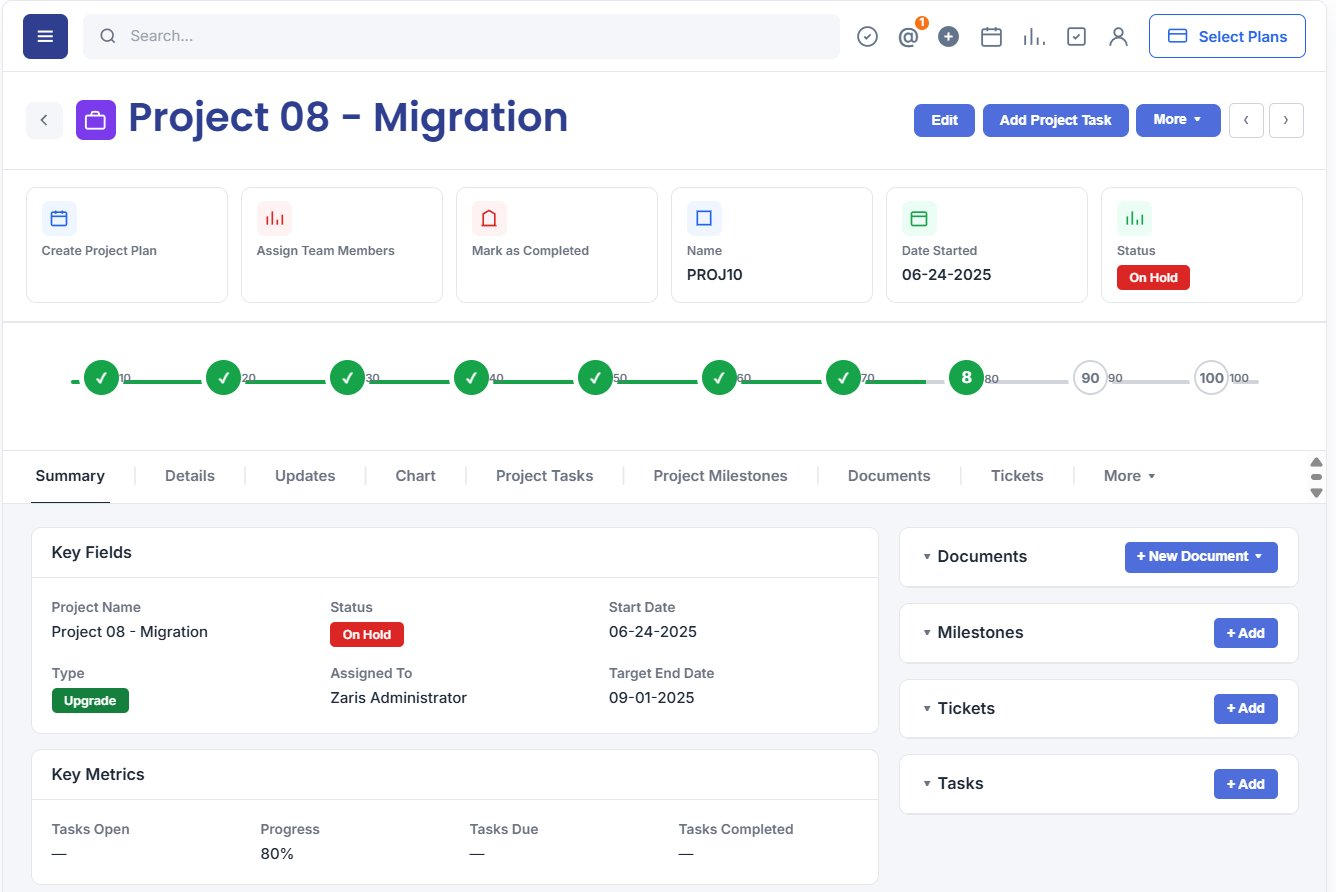Click the Progress value 80%
The width and height of the screenshot is (1336, 892).
[277, 854]
